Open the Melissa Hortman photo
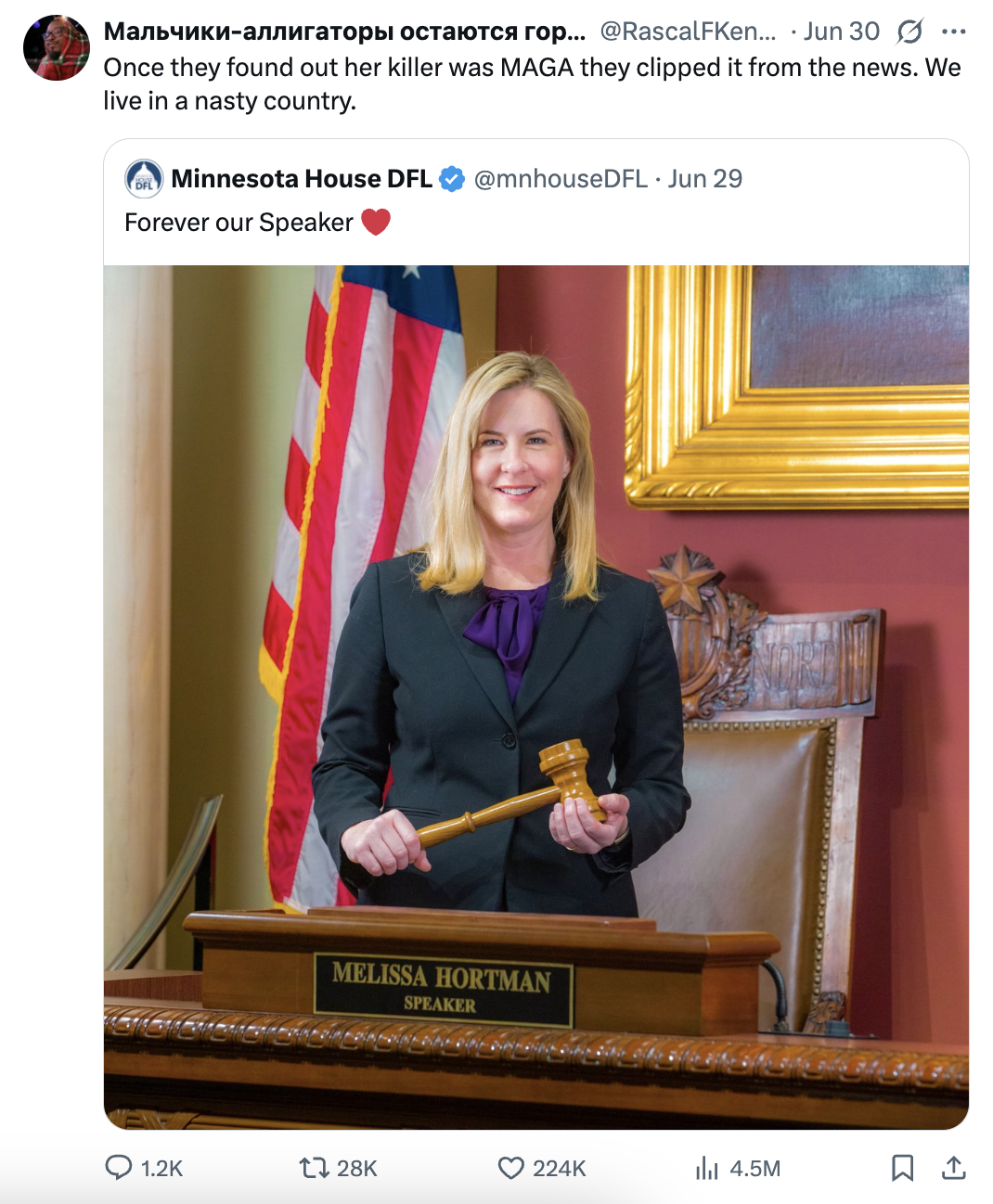The height and width of the screenshot is (1204, 993). coord(536,698)
